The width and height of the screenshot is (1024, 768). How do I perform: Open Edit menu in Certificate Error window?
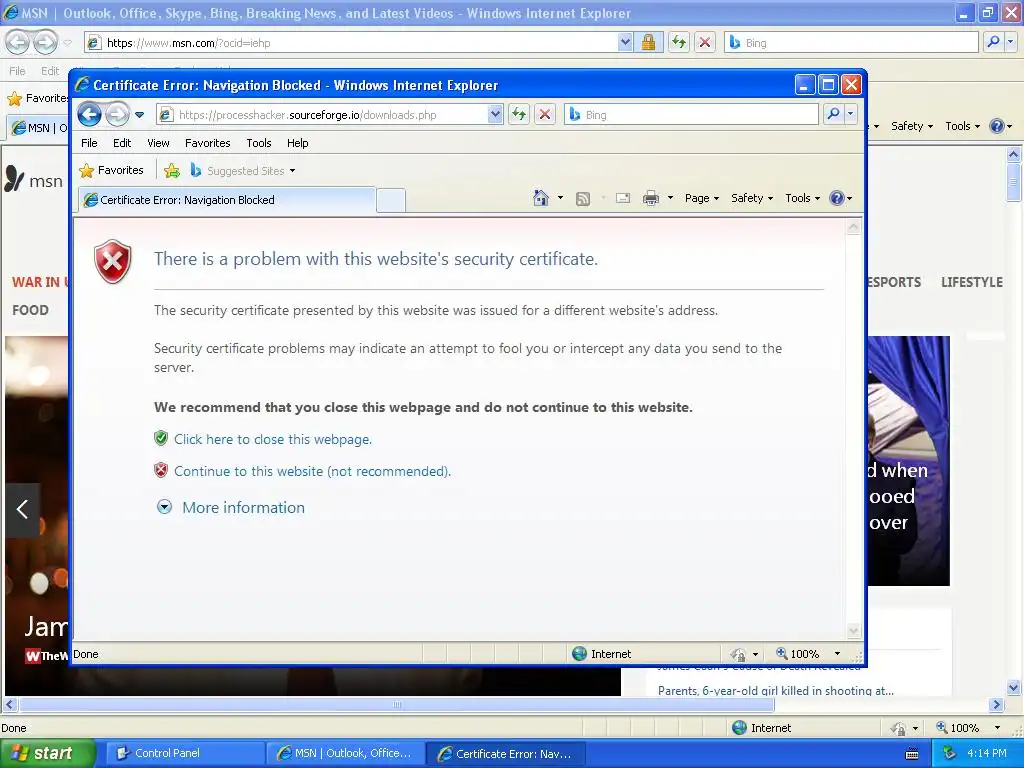pos(121,143)
